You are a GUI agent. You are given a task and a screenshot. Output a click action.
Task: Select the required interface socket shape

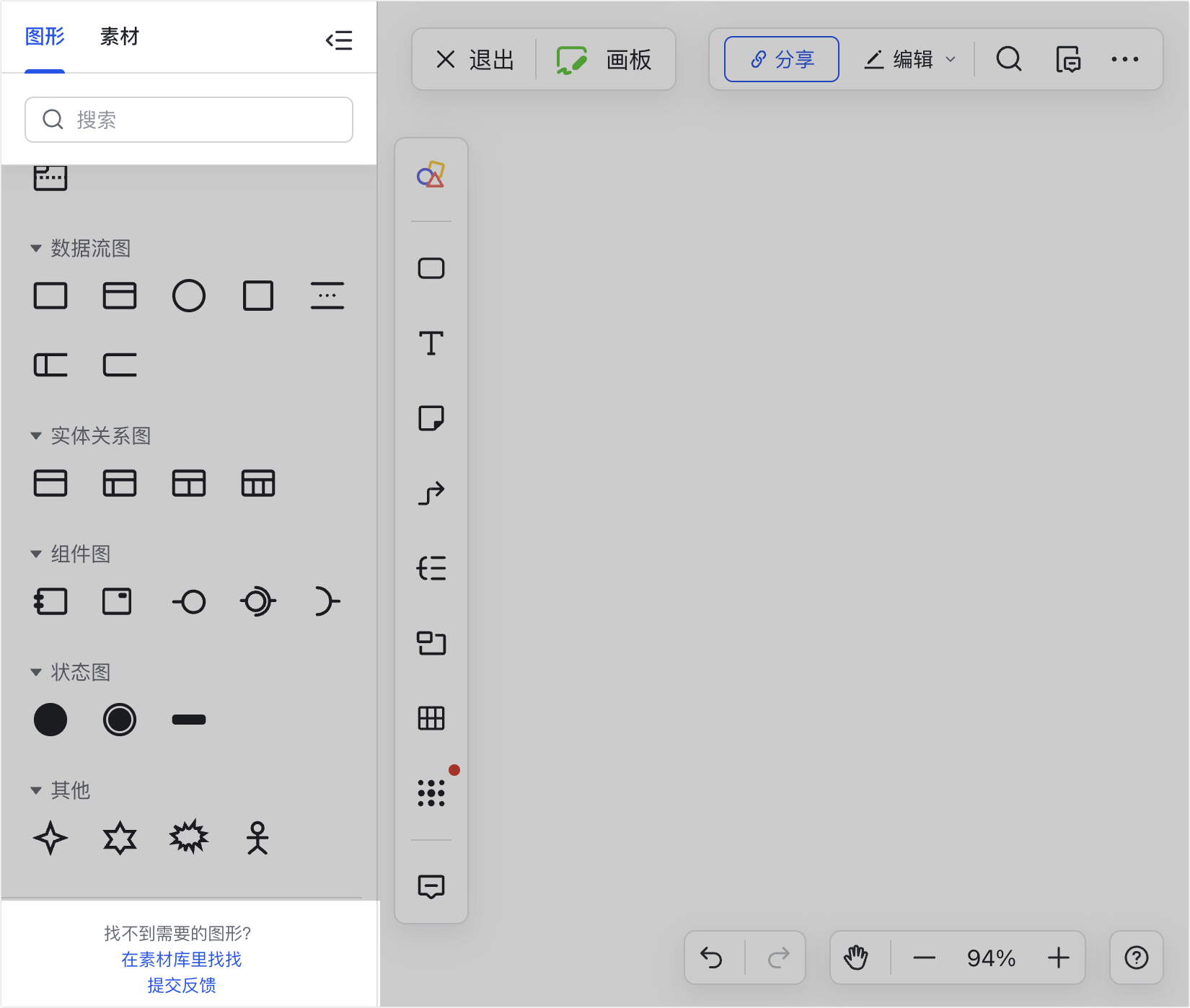coord(327,601)
